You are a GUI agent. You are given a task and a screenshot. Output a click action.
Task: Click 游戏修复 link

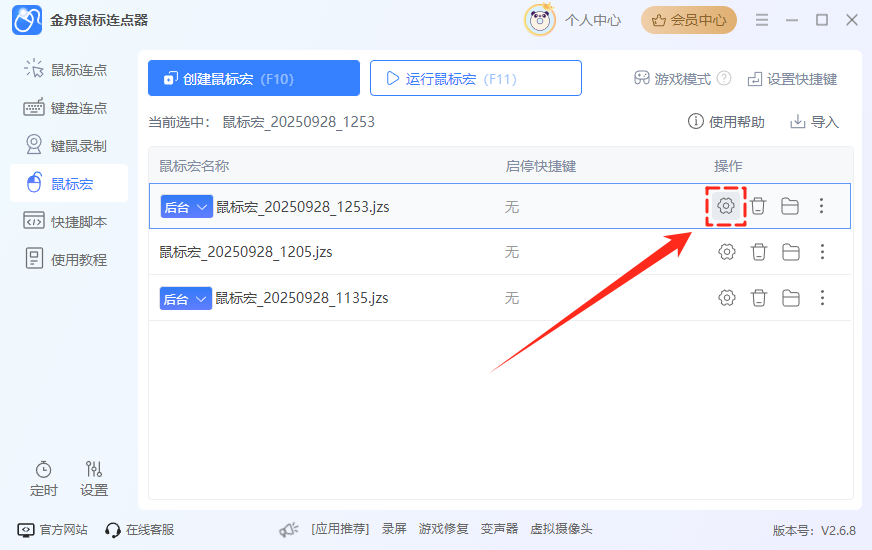(x=444, y=529)
